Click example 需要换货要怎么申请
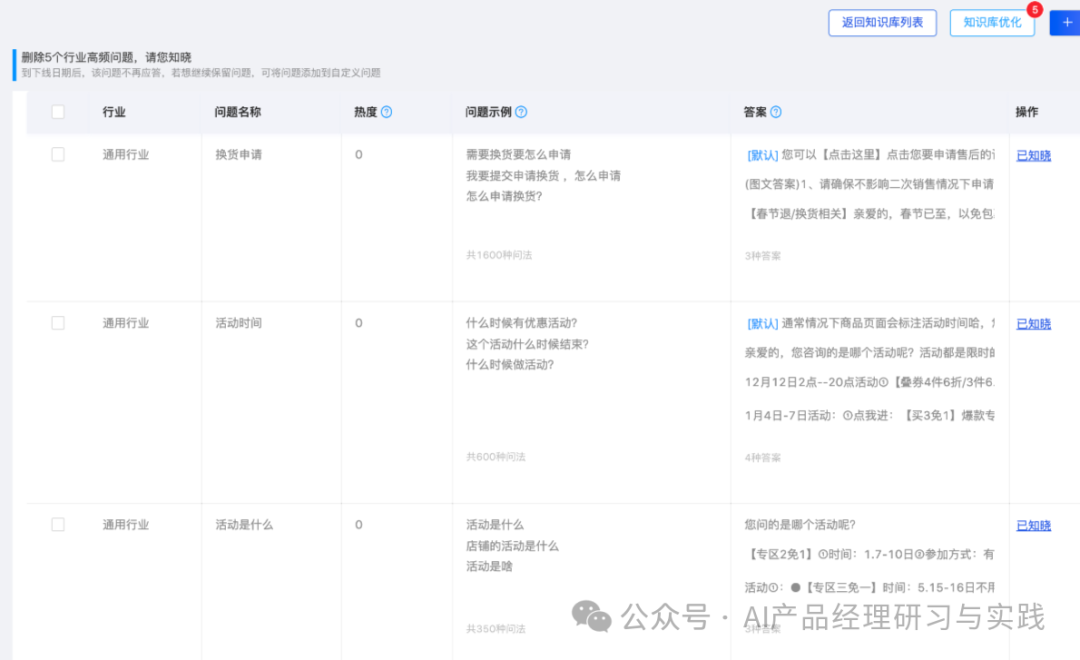Viewport: 1080px width, 660px height. click(x=519, y=154)
